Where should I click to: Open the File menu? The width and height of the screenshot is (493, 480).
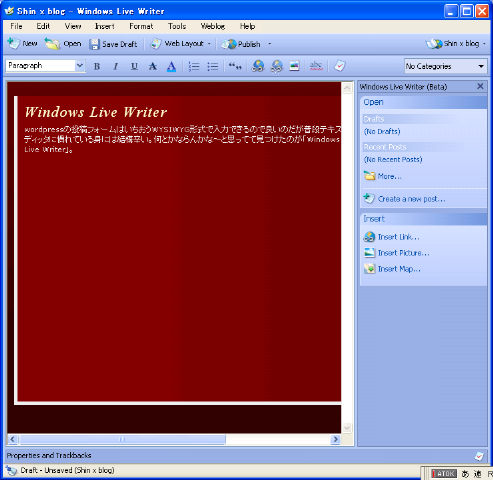point(16,26)
